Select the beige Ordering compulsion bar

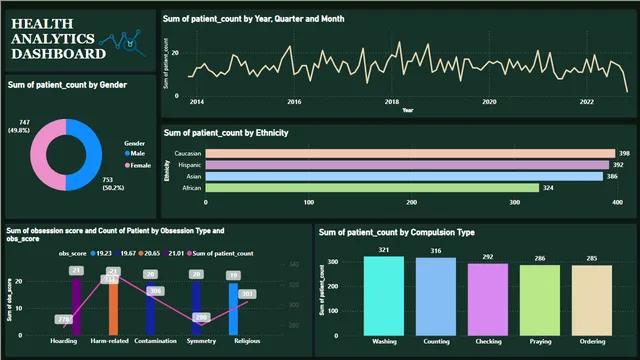tap(592, 300)
